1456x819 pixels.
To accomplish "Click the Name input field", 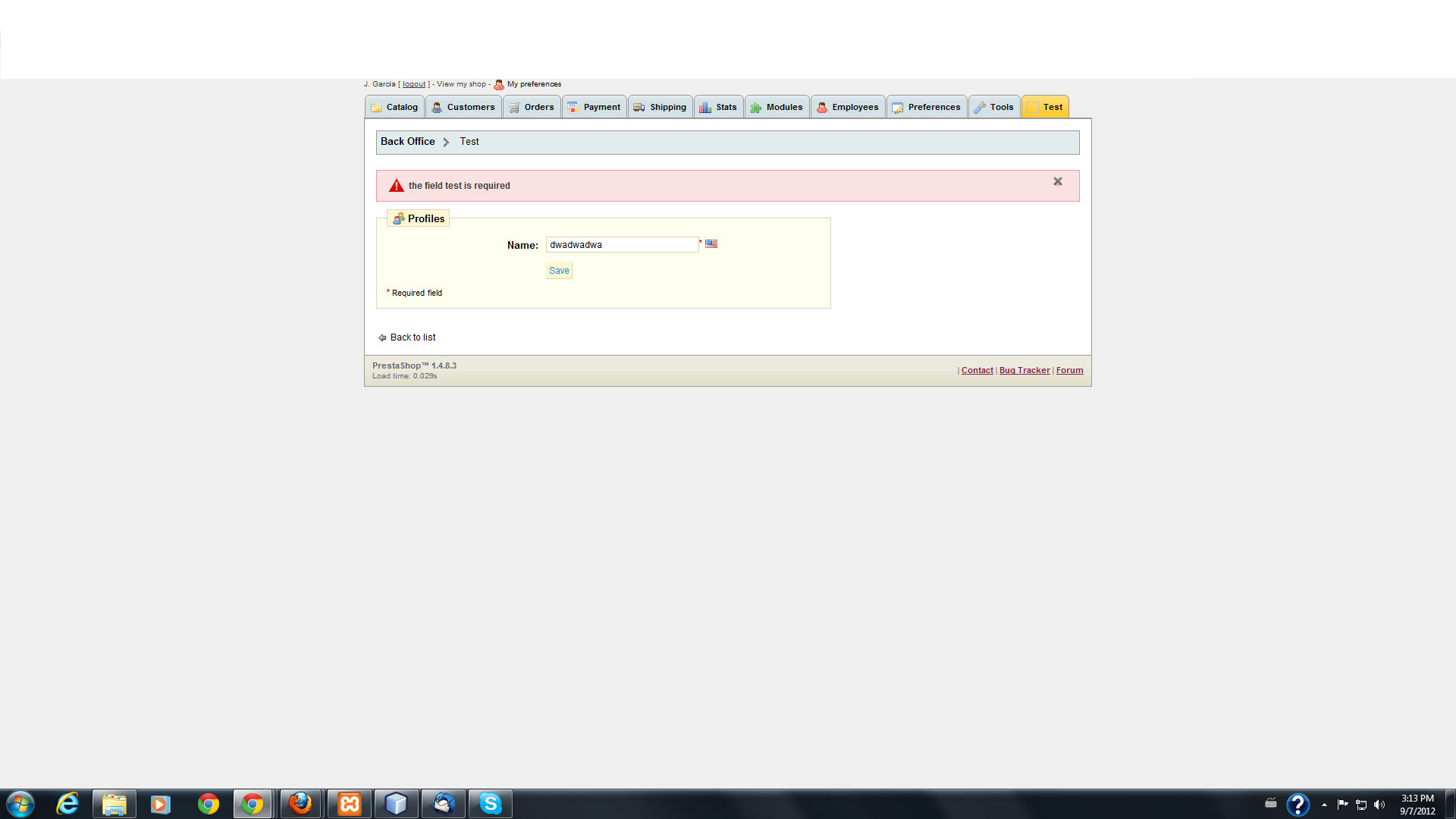I will [x=622, y=245].
